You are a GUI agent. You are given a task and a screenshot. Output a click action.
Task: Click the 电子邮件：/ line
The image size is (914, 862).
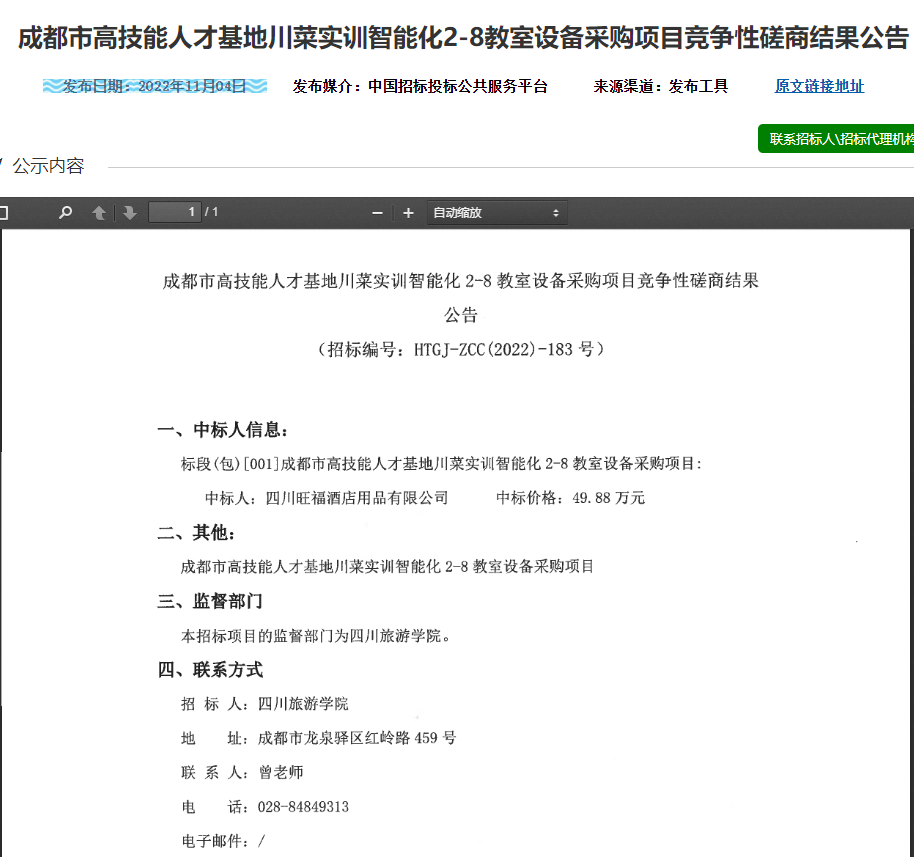(223, 841)
